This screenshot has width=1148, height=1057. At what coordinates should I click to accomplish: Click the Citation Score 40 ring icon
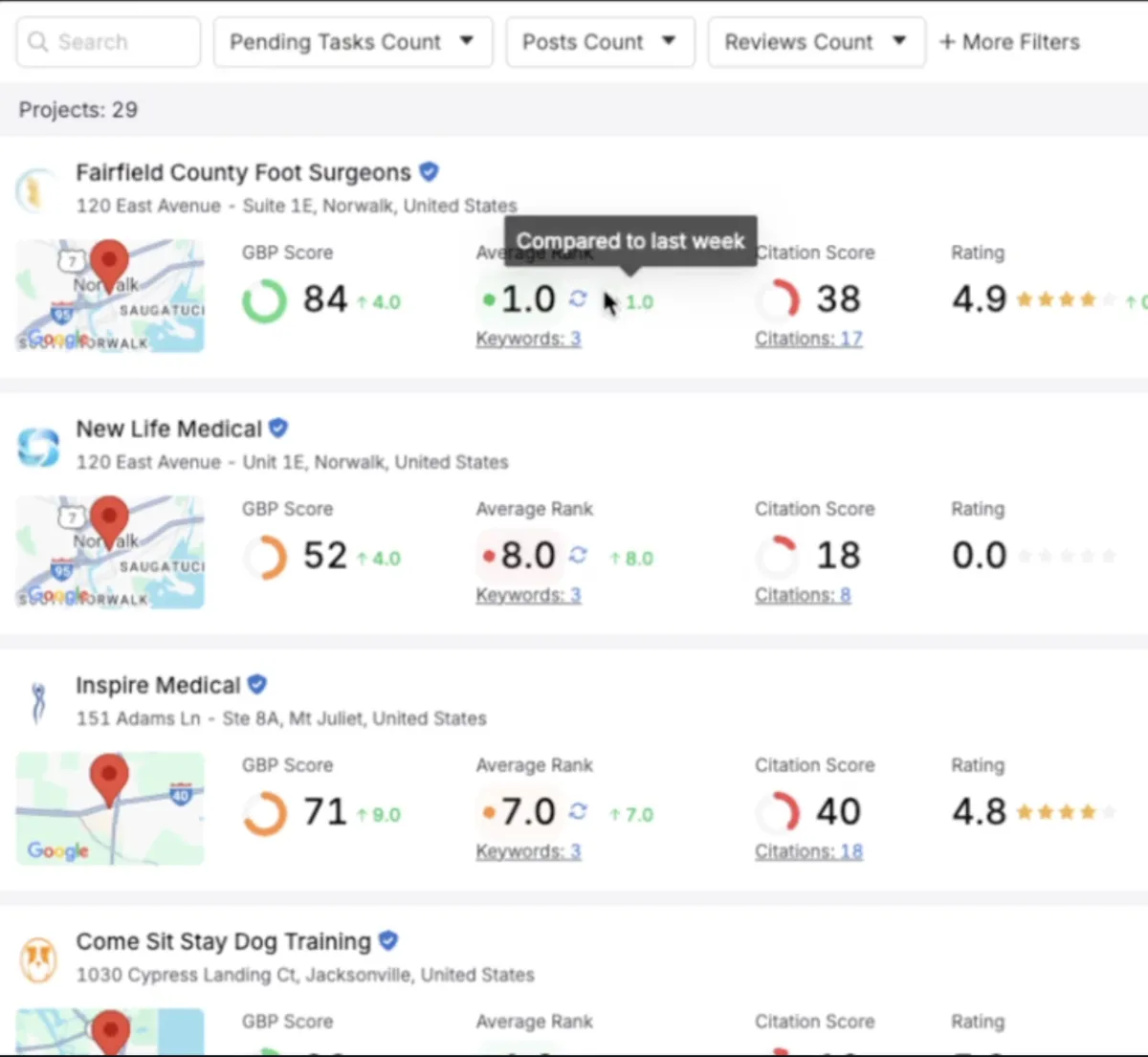(778, 813)
